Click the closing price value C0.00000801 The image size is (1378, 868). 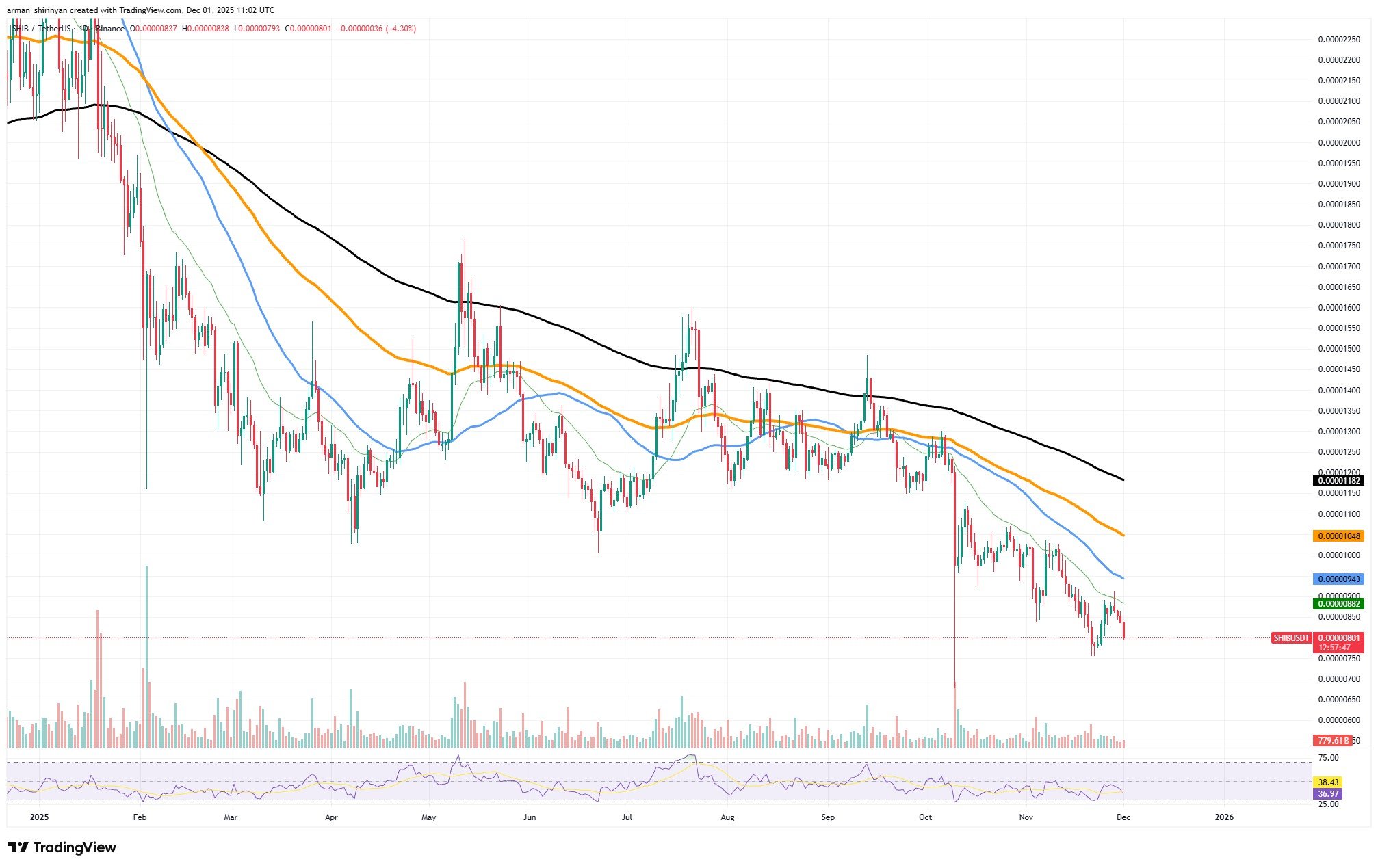[x=308, y=29]
